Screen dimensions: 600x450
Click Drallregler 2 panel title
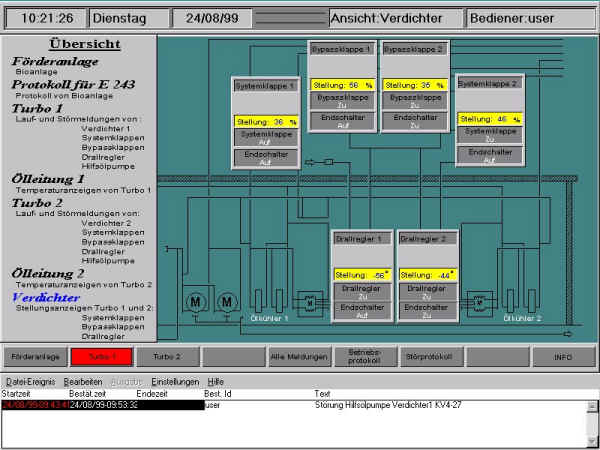[x=428, y=239]
